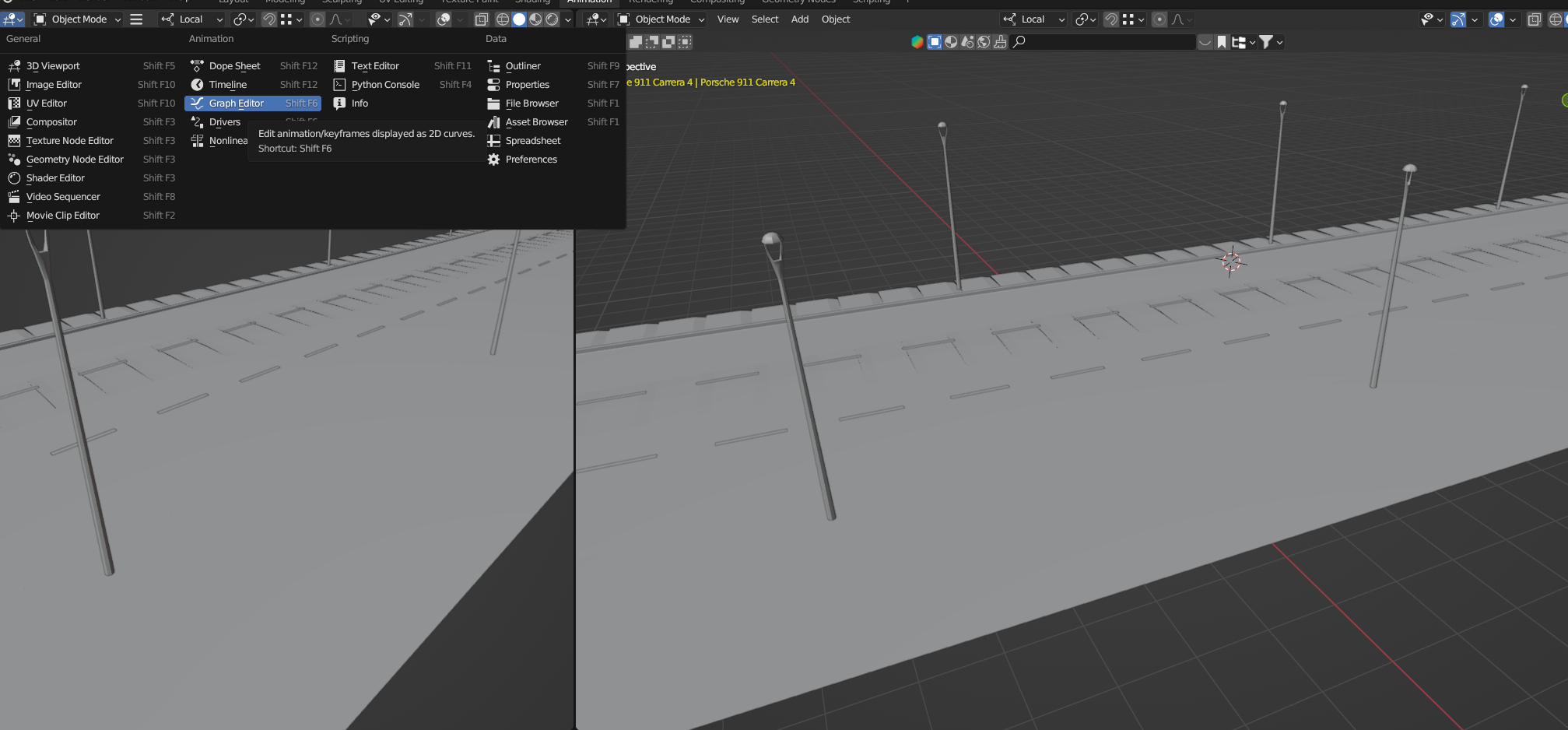Open Object Mode dropdown in left viewport

[77, 19]
